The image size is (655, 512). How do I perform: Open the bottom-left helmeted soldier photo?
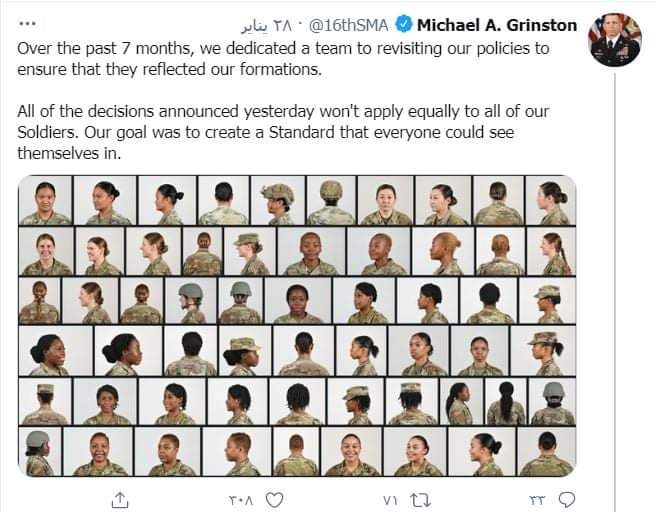39,451
